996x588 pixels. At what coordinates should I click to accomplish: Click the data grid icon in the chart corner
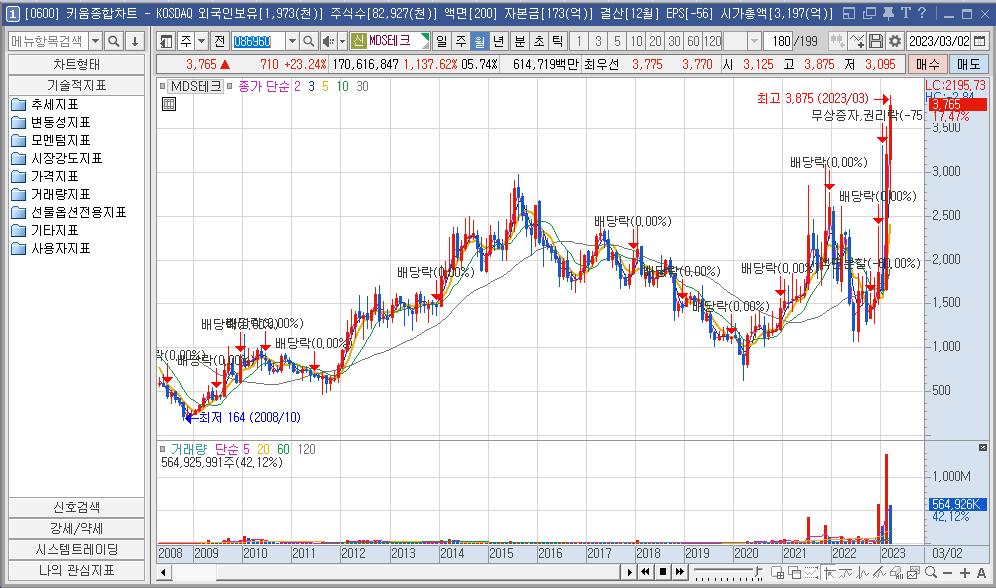click(x=169, y=104)
